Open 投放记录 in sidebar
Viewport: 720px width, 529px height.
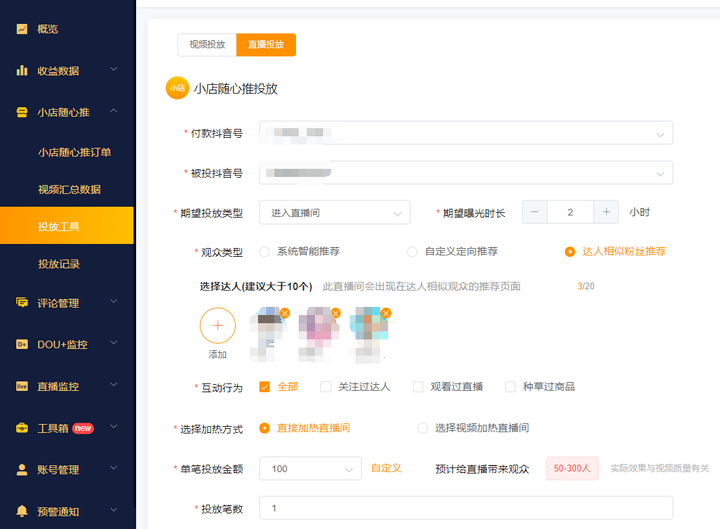[59, 264]
